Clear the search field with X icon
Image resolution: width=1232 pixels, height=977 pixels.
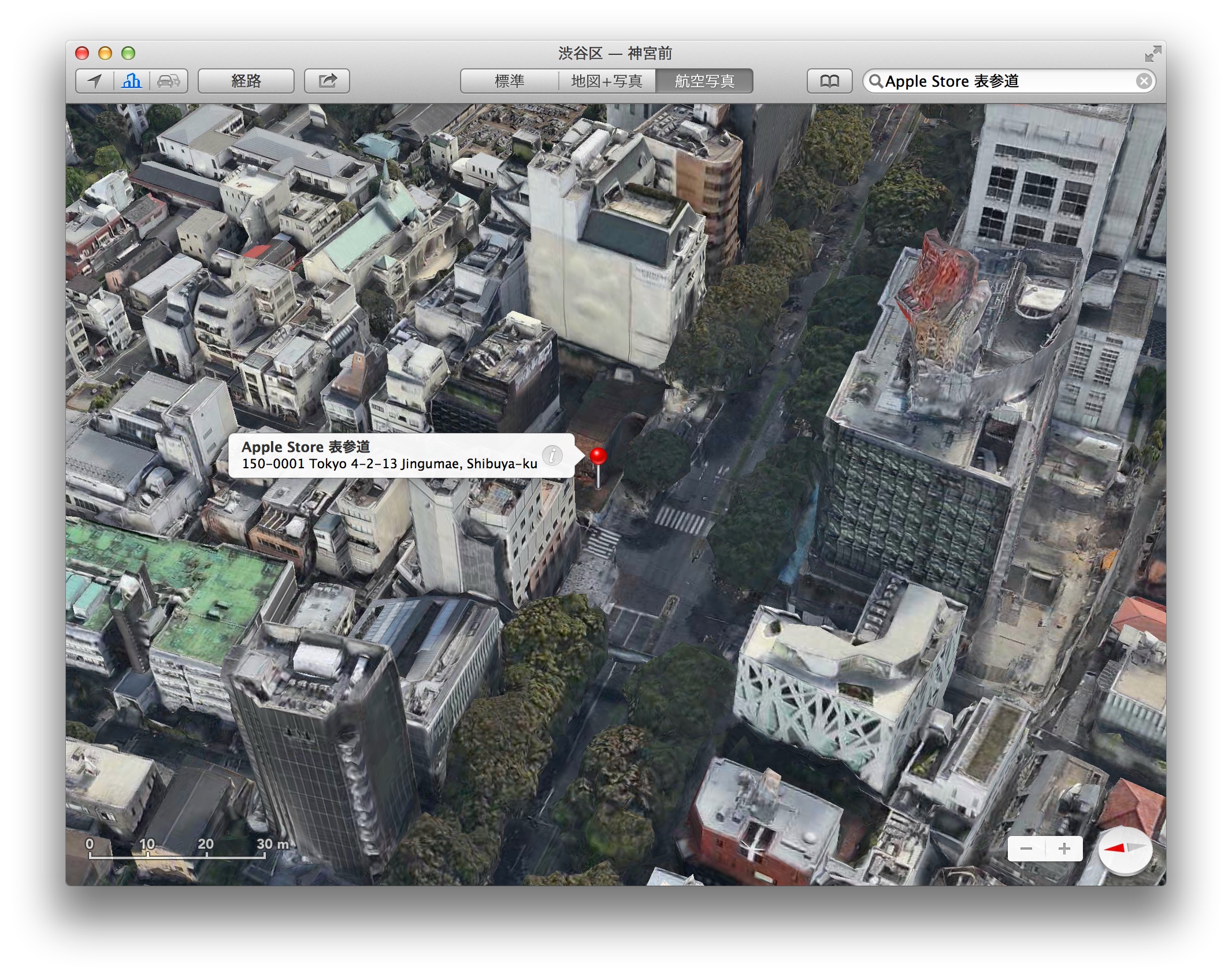click(x=1143, y=82)
